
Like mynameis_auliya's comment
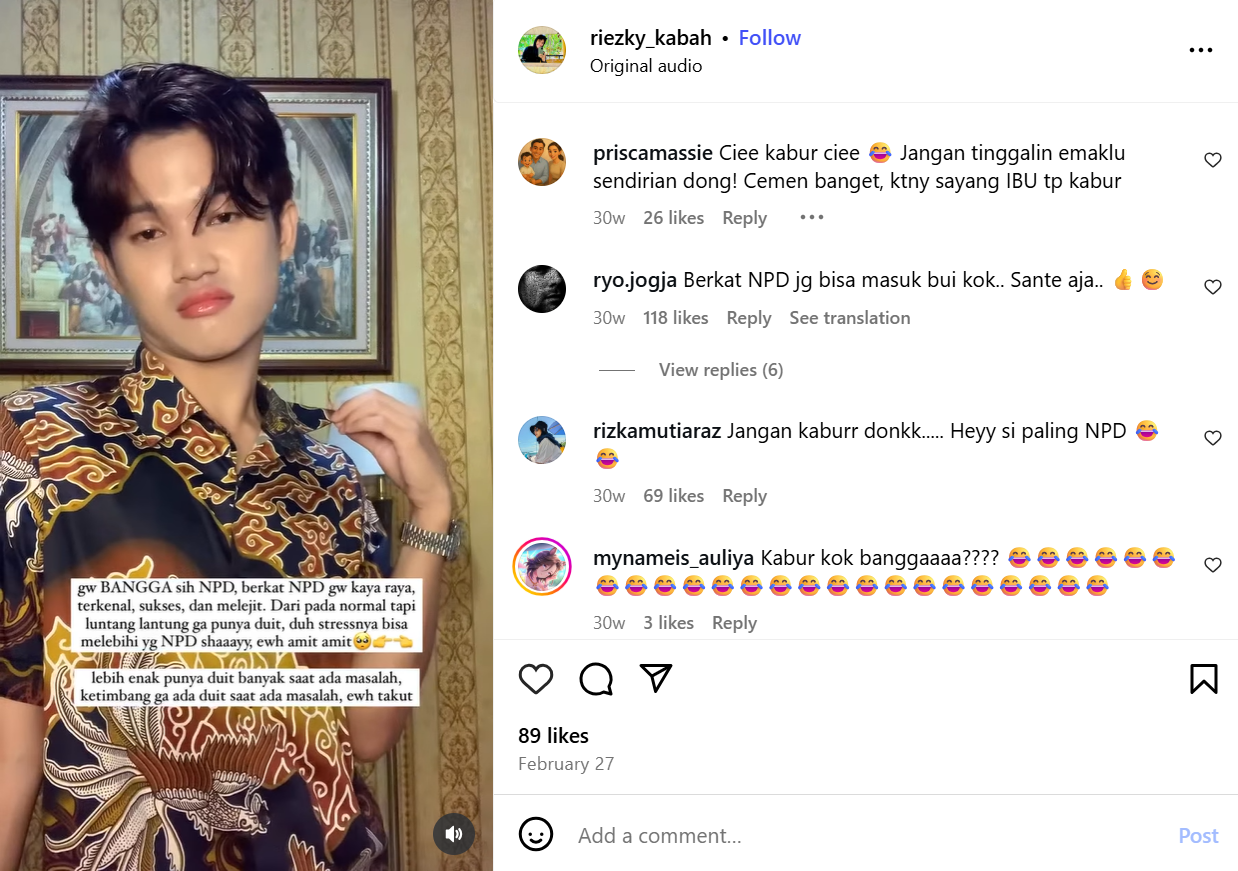pos(1213,565)
